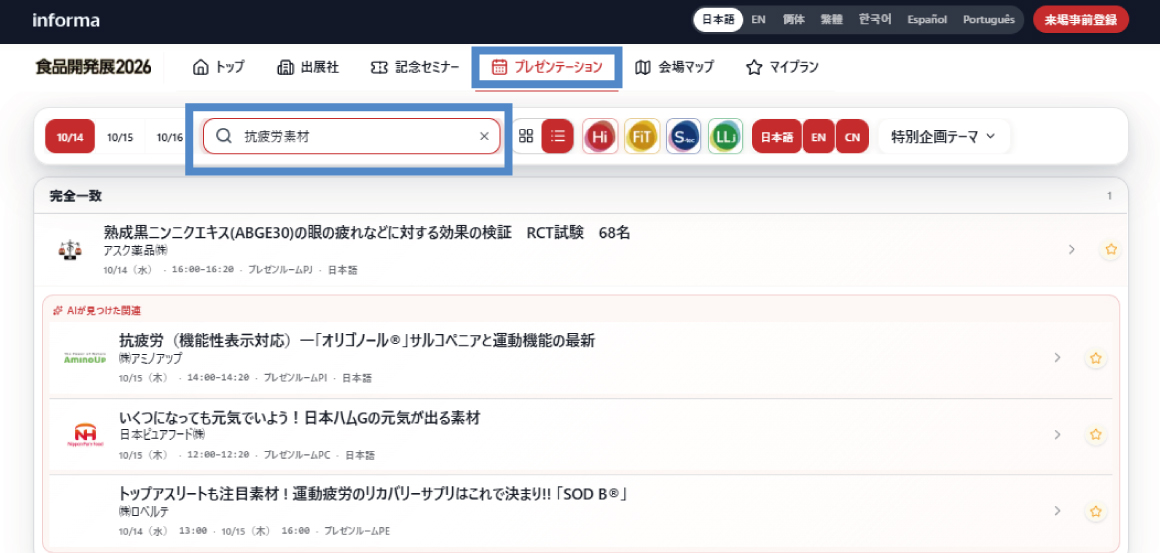This screenshot has width=1160, height=553.
Task: Filter by the LLj exhibition icon
Action: pyautogui.click(x=725, y=136)
